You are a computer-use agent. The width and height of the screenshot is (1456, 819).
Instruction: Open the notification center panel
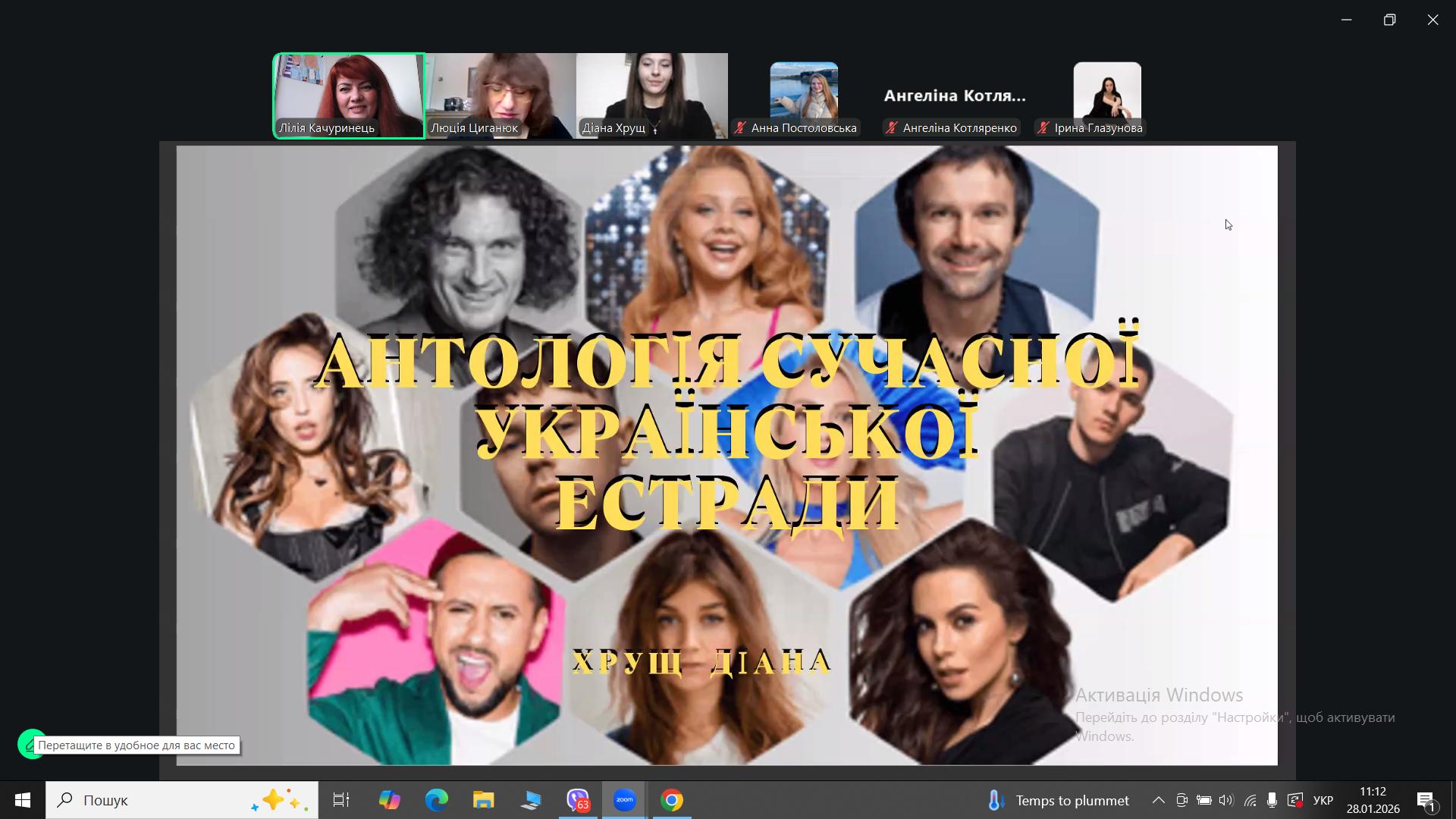tap(1426, 800)
